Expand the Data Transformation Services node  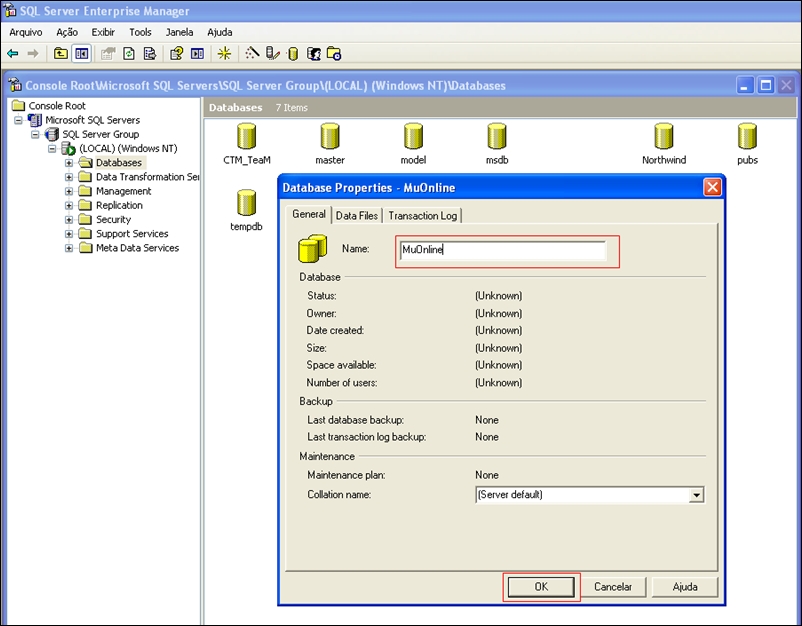[x=69, y=177]
